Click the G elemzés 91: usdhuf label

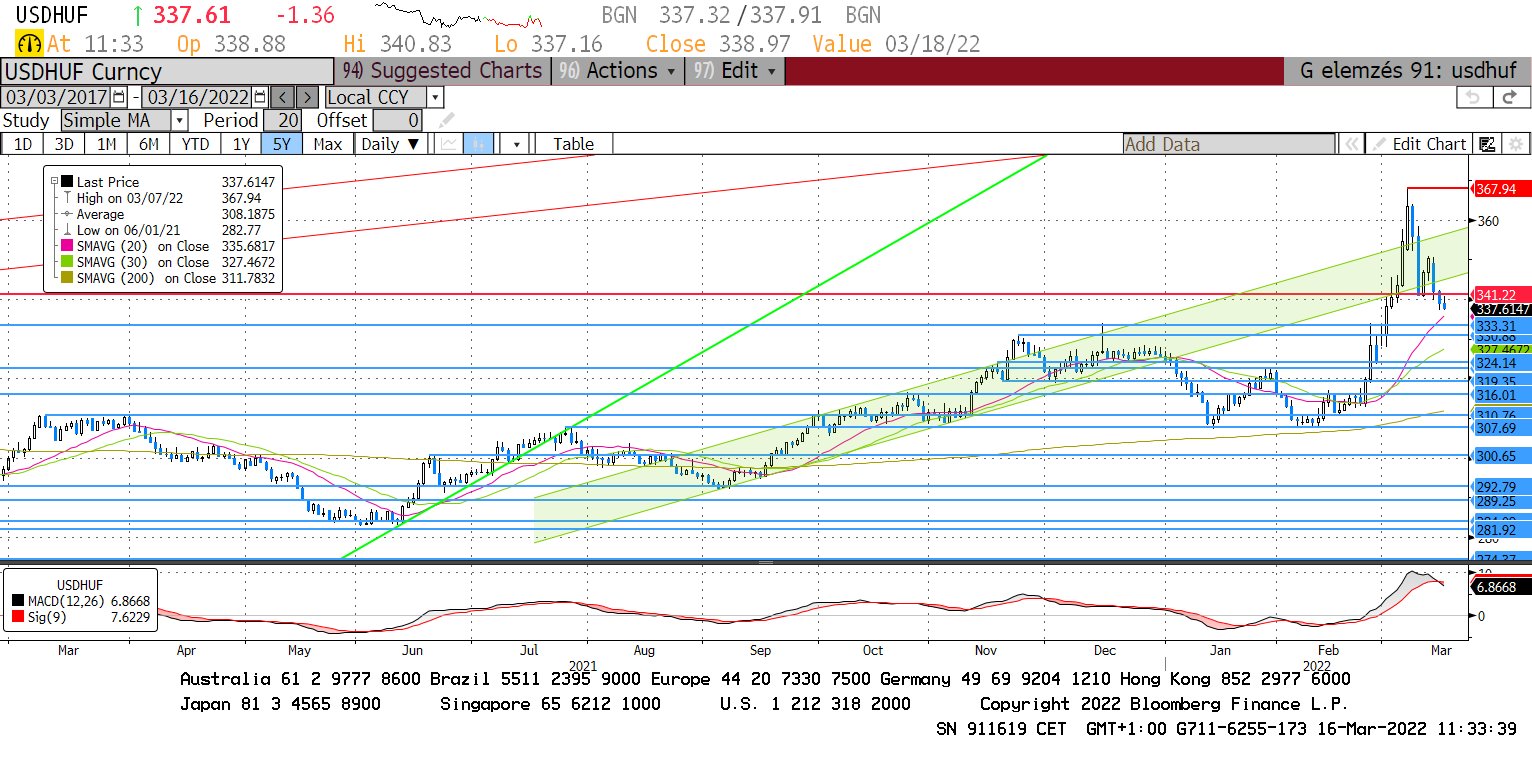click(1407, 71)
